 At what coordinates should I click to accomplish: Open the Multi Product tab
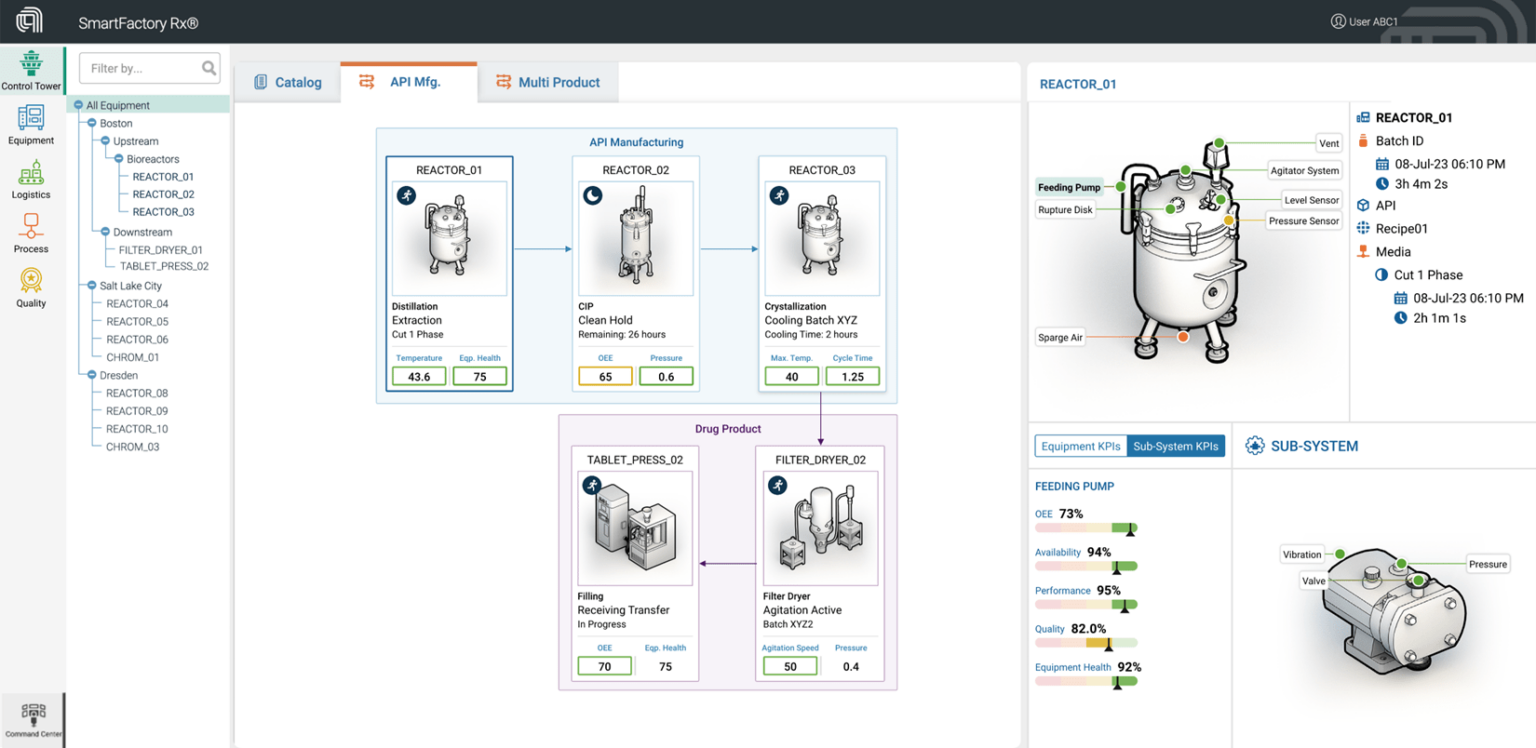548,82
